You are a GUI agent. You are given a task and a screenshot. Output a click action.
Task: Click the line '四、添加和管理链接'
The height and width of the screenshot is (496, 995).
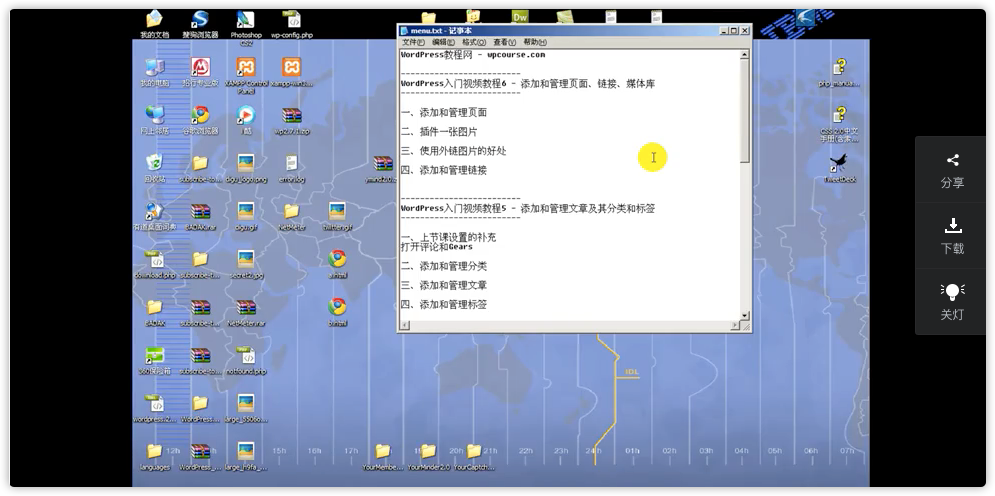pyautogui.click(x=444, y=170)
